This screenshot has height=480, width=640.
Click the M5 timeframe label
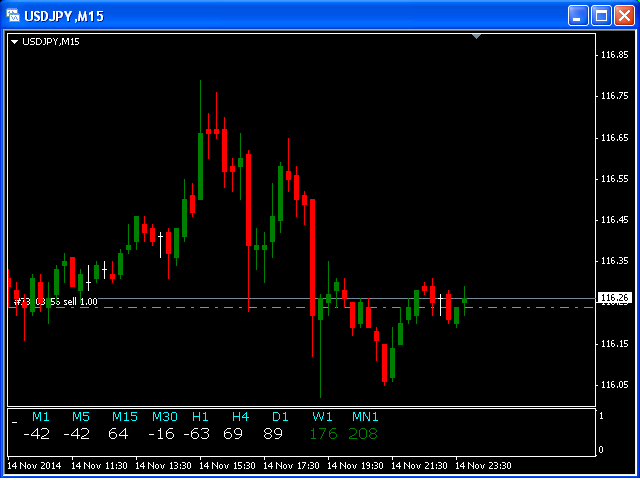81,417
